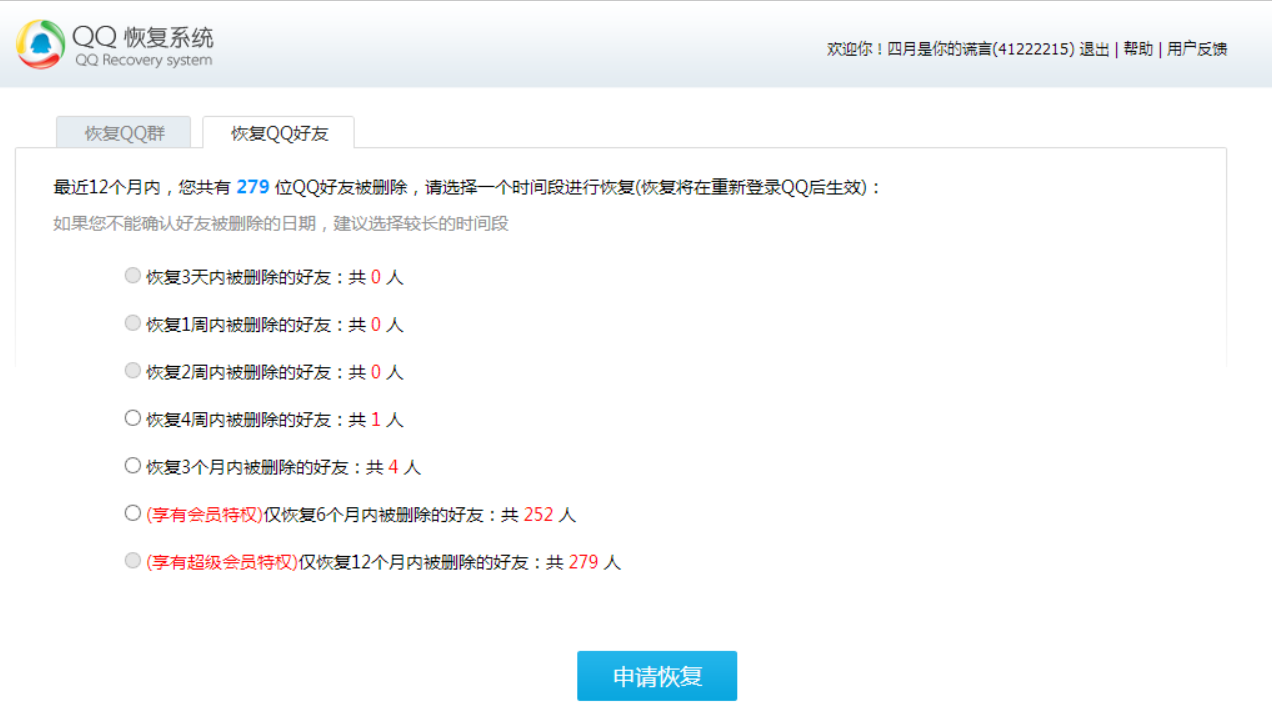
Task: Click the red 4 count in 3-month row
Action: click(393, 467)
